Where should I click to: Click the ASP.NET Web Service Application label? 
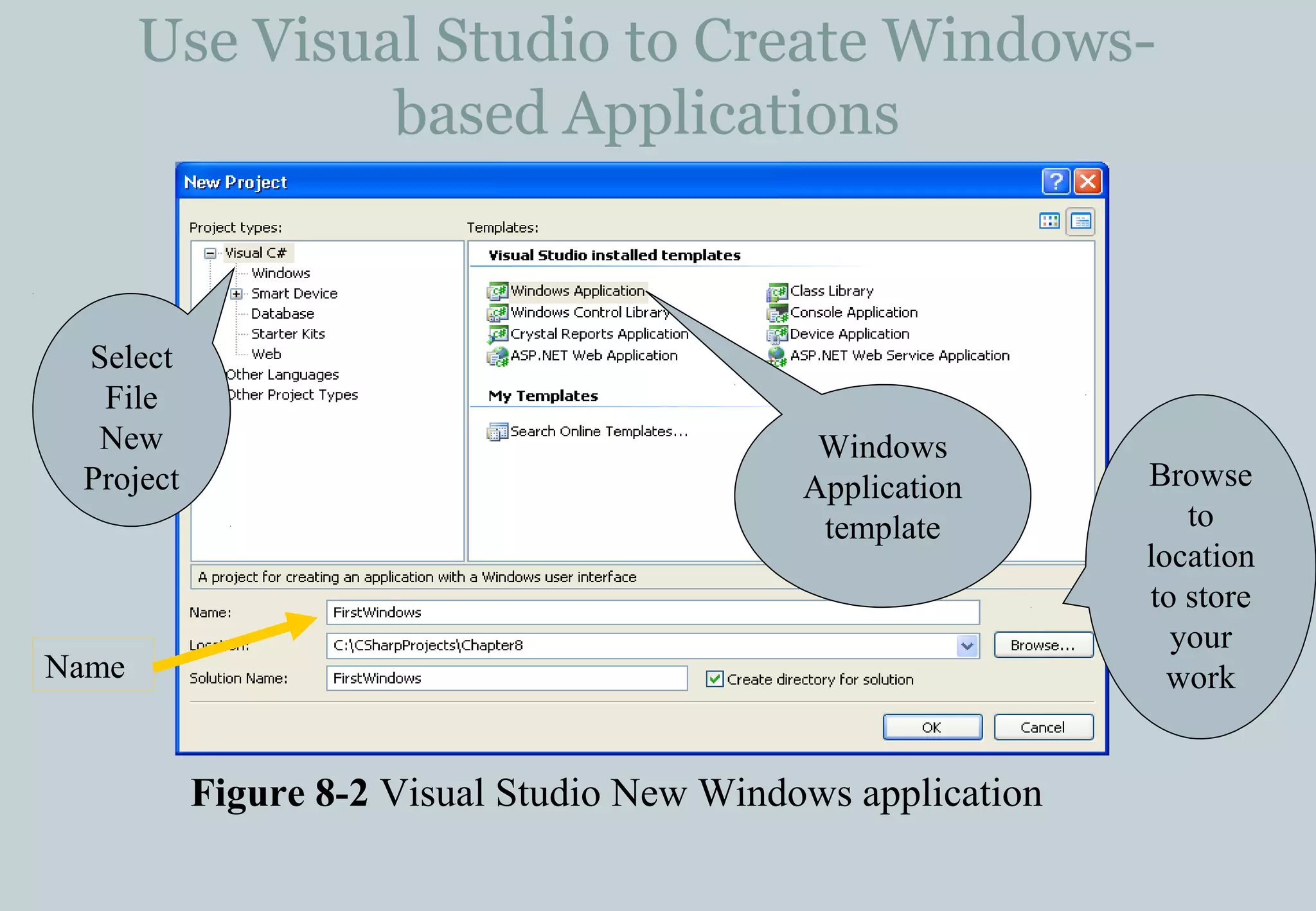(900, 356)
